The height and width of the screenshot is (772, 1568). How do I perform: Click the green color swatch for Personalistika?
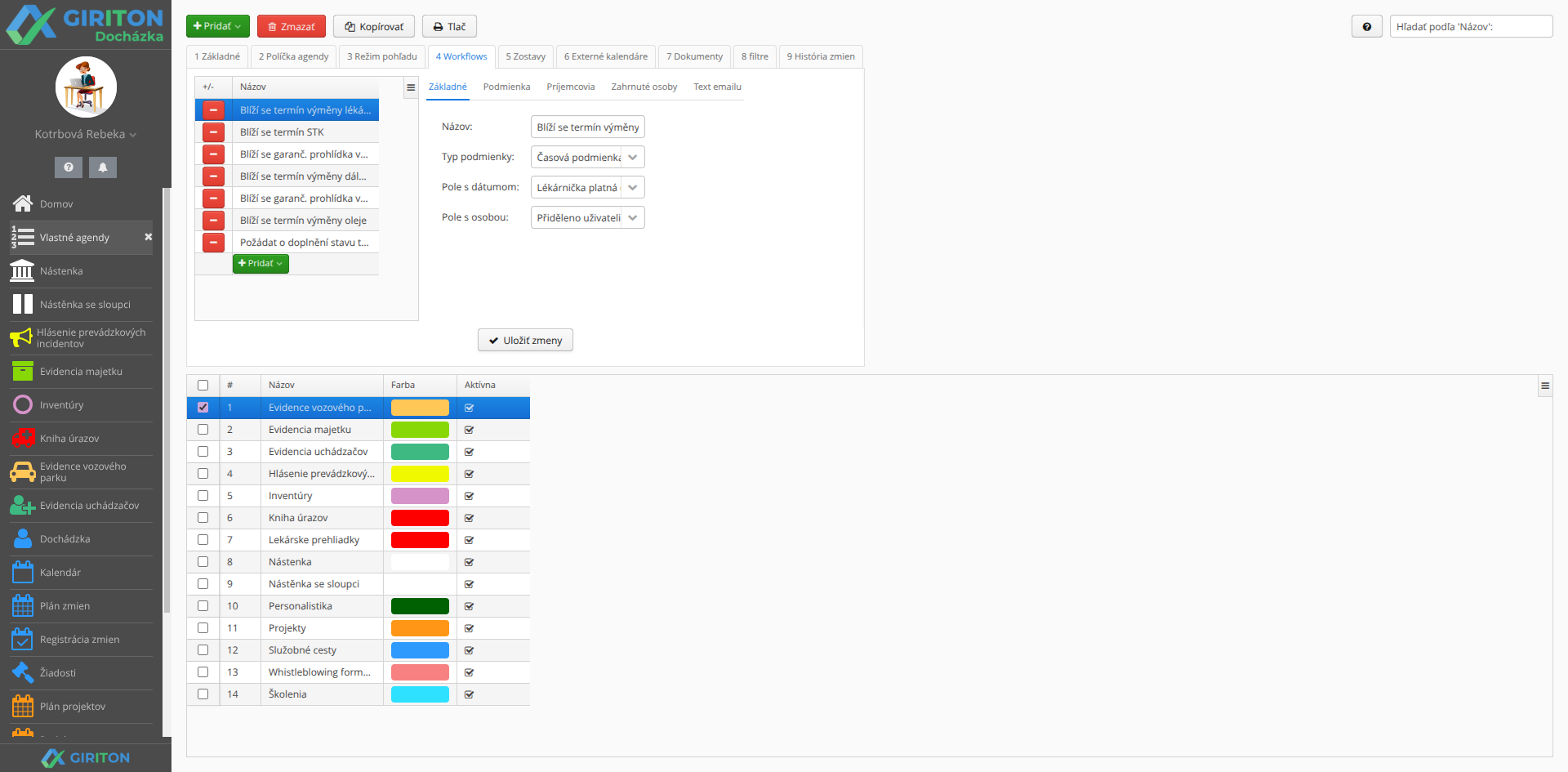420,606
